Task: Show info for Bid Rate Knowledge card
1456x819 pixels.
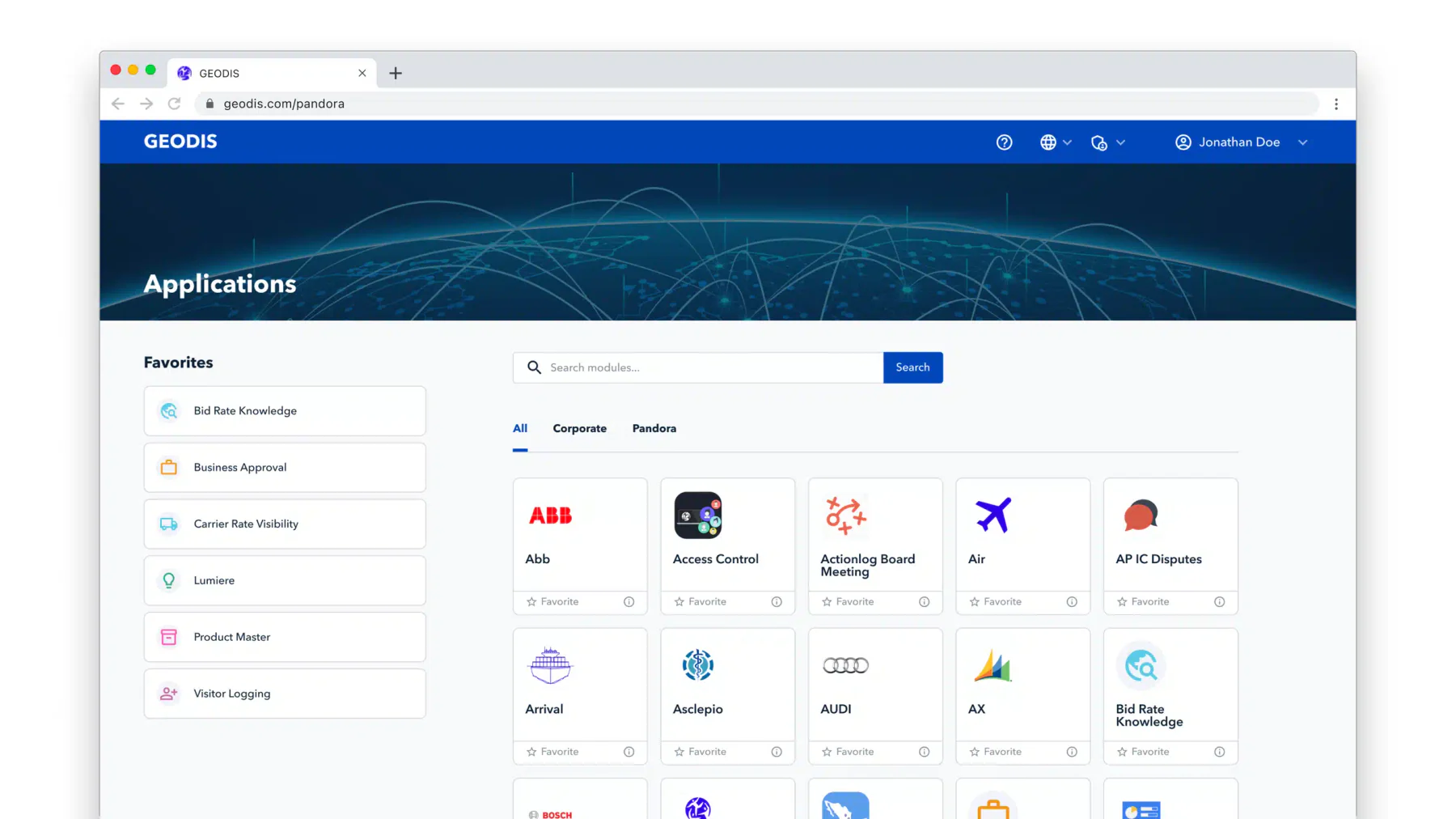Action: pos(1219,752)
